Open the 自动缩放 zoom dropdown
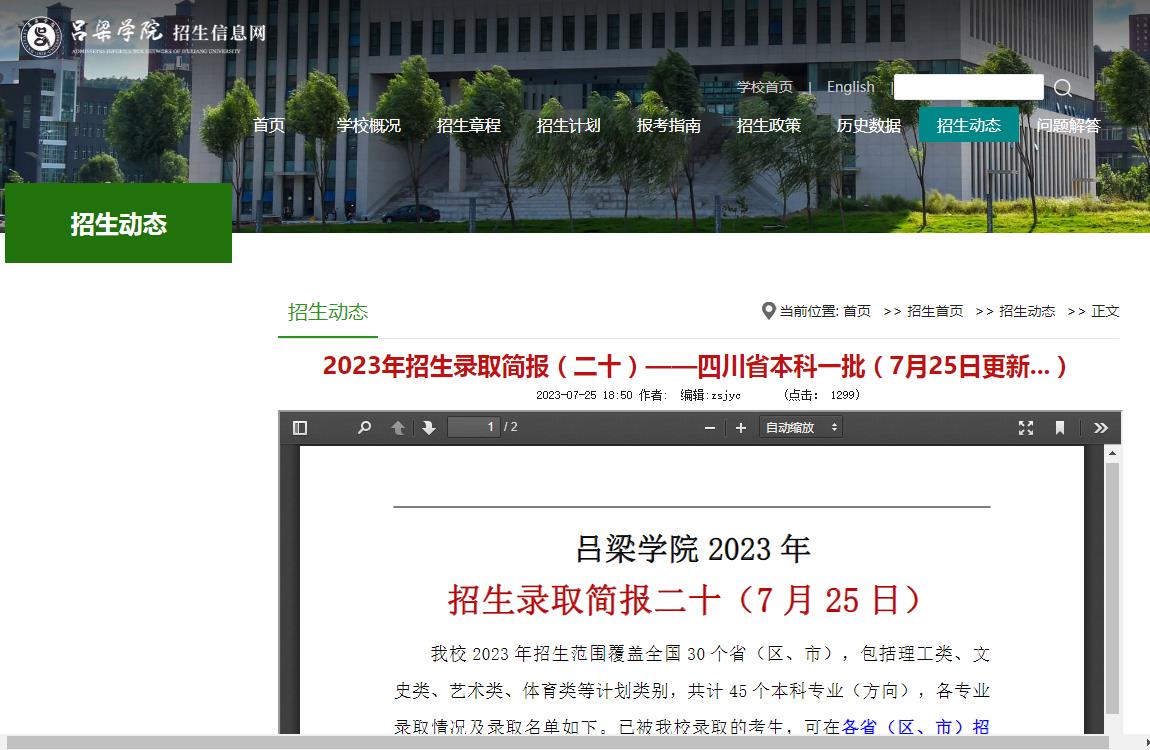This screenshot has height=750, width=1150. [801, 427]
